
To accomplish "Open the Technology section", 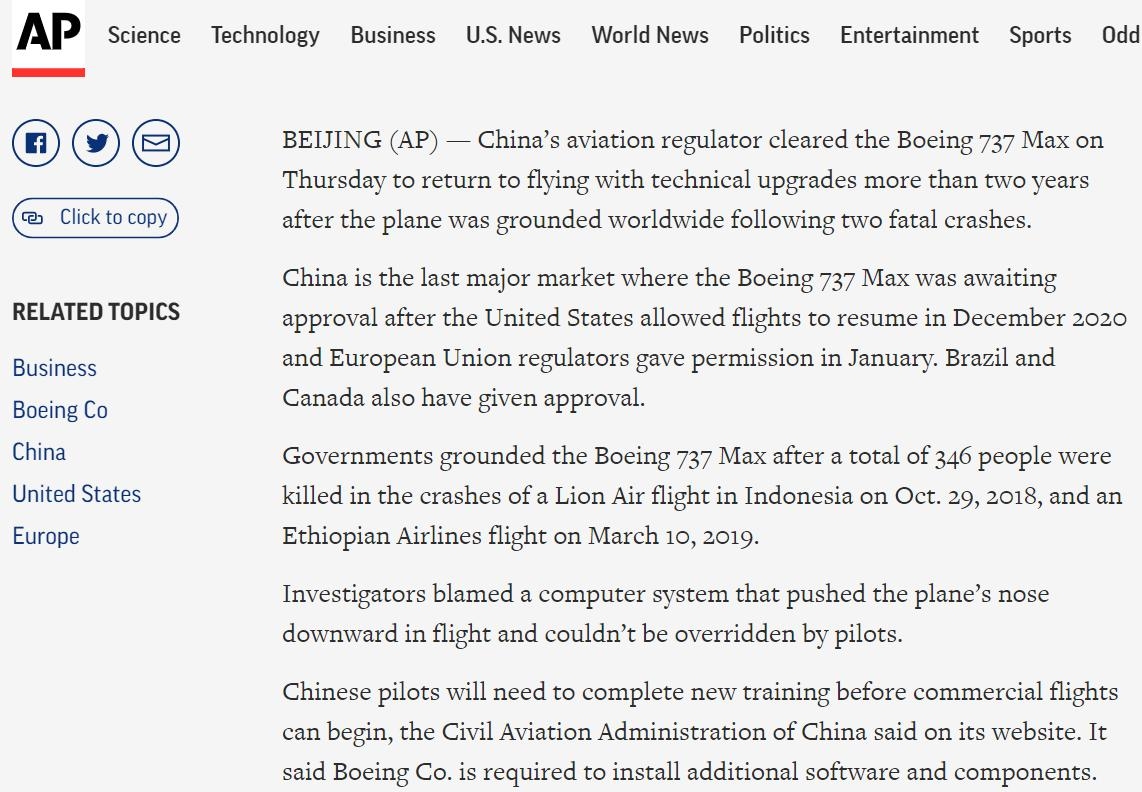I will (265, 35).
